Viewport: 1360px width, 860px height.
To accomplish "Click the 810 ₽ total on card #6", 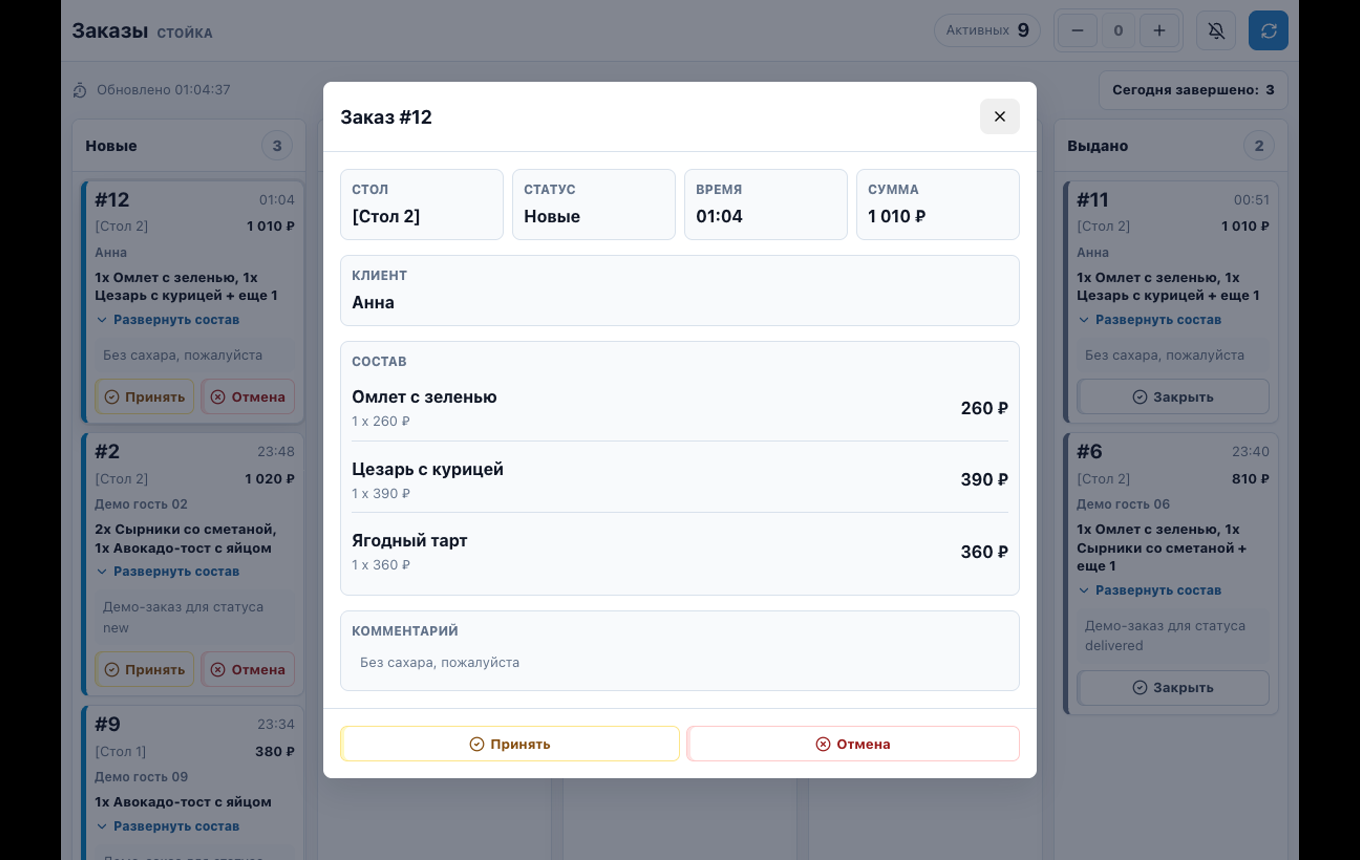I will point(1250,479).
